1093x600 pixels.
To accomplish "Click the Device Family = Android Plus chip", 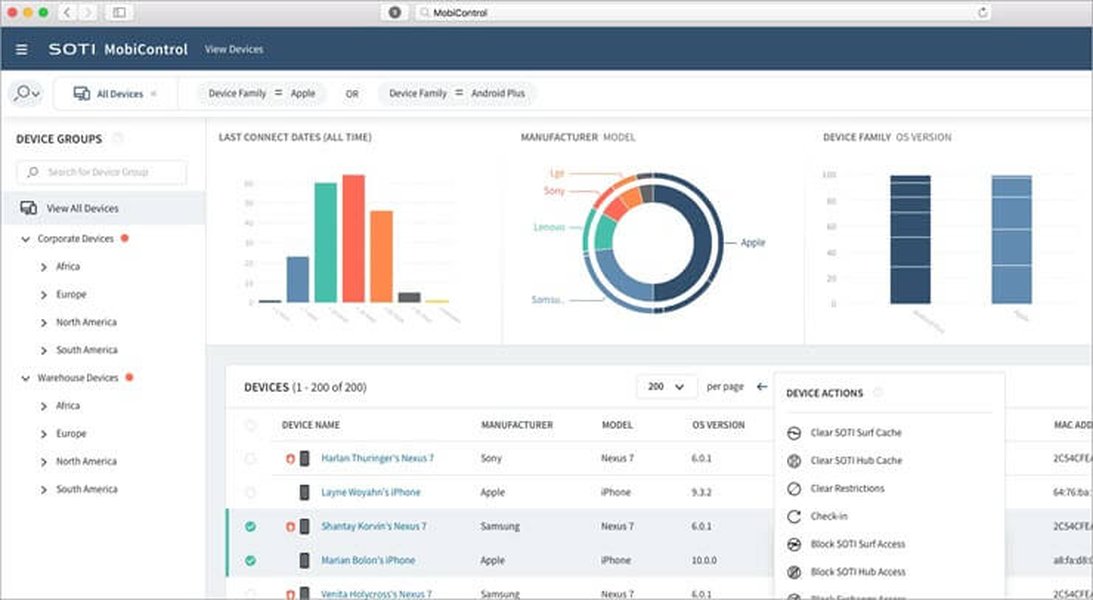I will (x=457, y=93).
